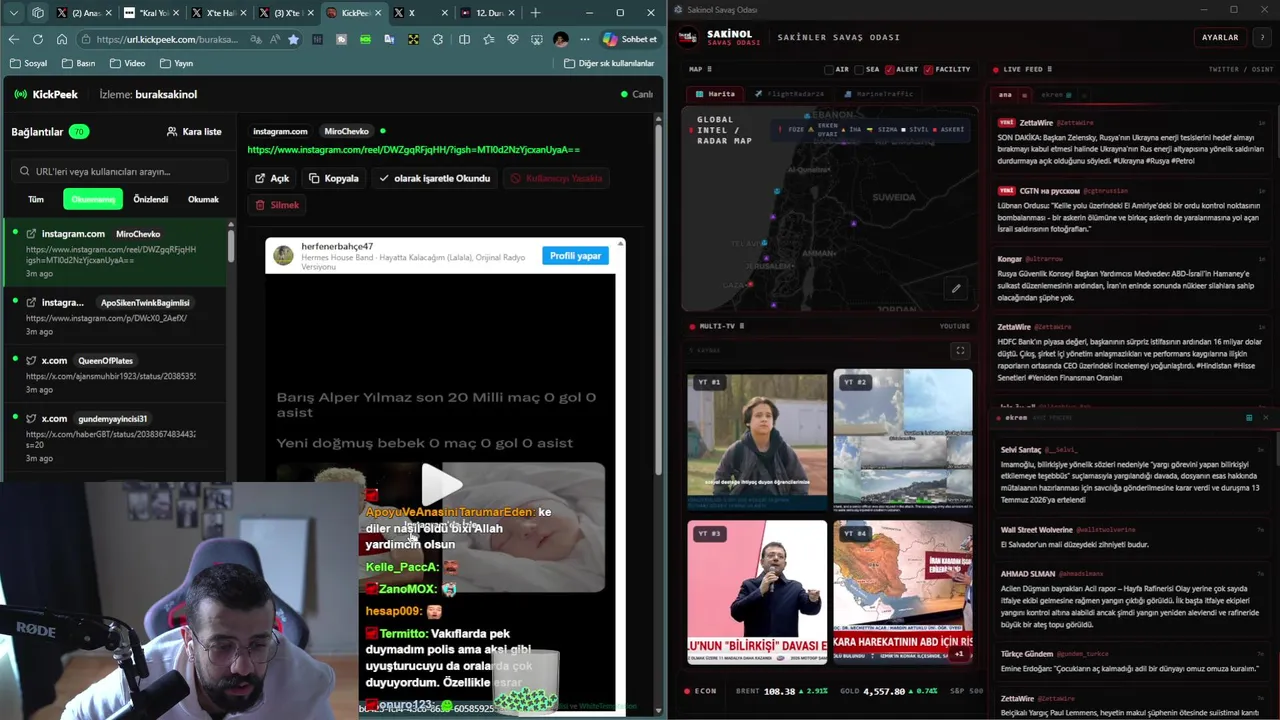The height and width of the screenshot is (720, 1280).
Task: Close the KickPeek browser tab
Action: click(x=378, y=13)
